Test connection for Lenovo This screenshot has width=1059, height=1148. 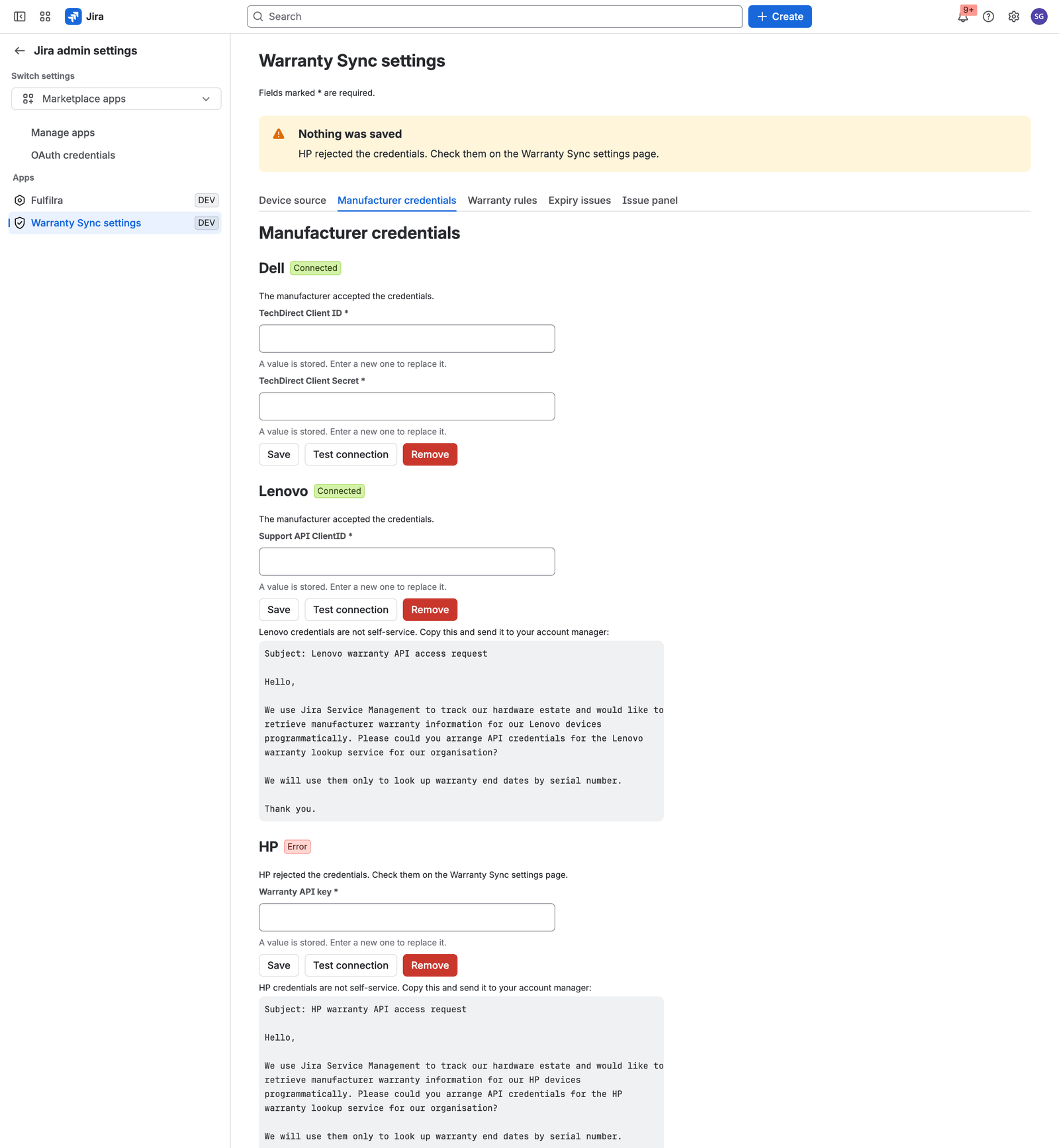point(351,610)
